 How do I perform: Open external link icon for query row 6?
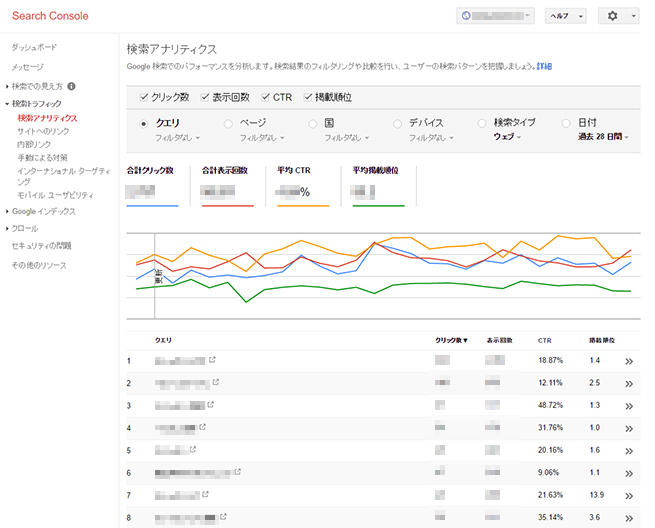[237, 471]
